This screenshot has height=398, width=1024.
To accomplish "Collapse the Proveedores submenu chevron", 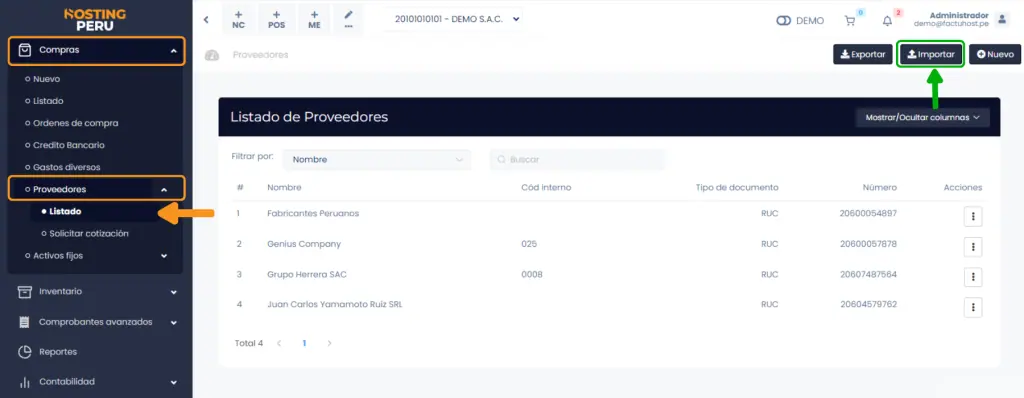I will point(163,190).
